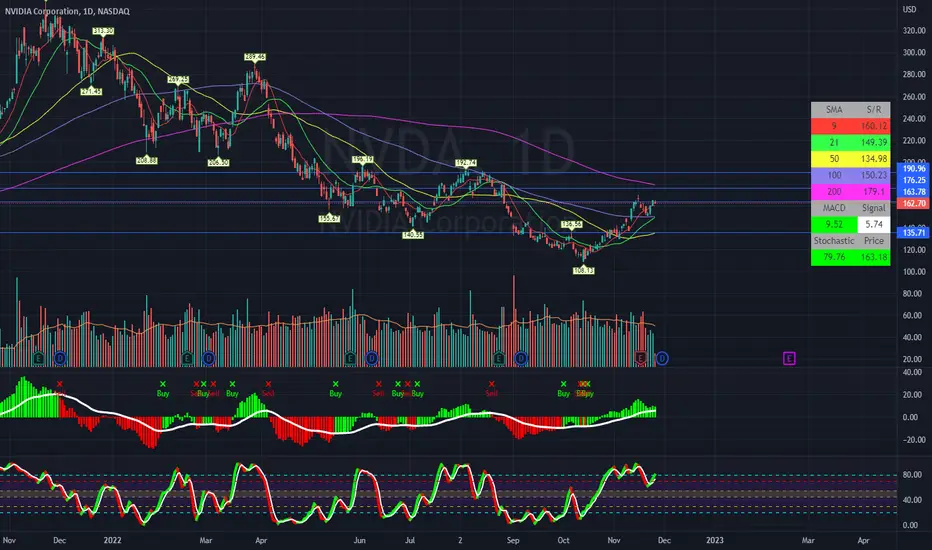Click the Sep label on time axis
This screenshot has height=550, width=932.
pyautogui.click(x=513, y=540)
